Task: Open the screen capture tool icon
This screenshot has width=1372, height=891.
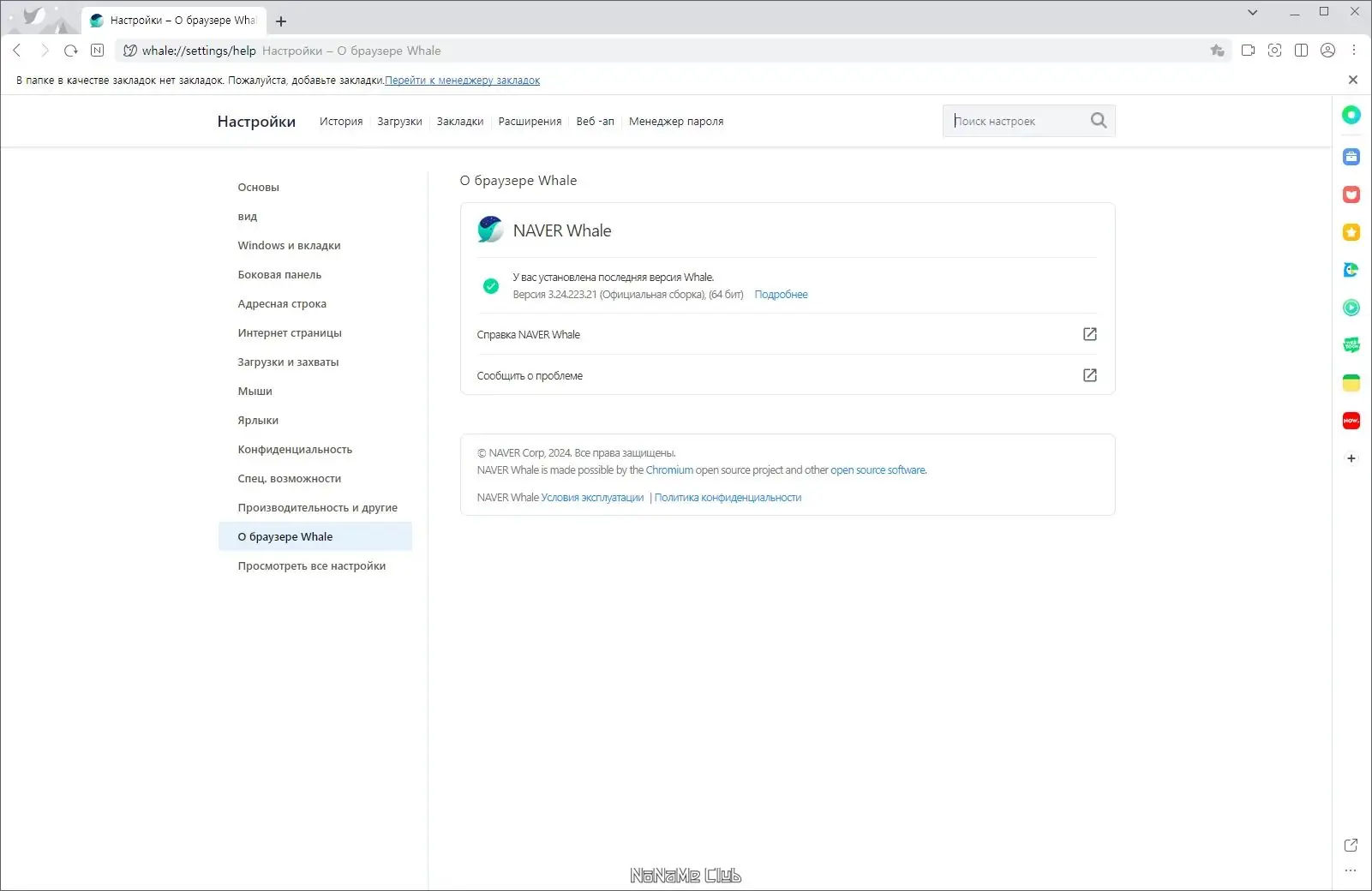Action: 1275,51
